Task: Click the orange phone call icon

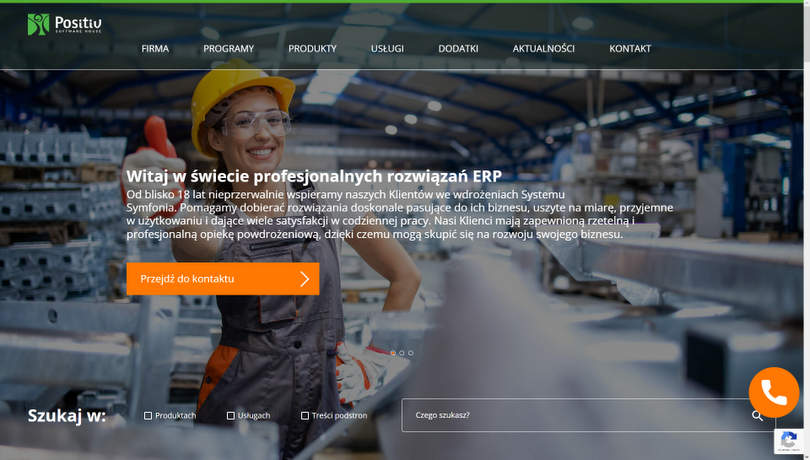Action: [x=773, y=392]
